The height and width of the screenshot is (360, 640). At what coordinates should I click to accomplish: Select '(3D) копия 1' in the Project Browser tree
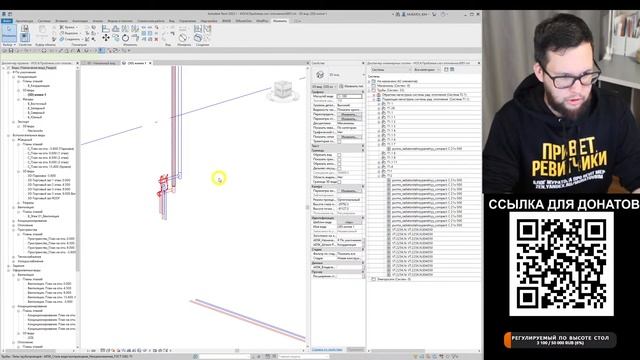click(37, 95)
